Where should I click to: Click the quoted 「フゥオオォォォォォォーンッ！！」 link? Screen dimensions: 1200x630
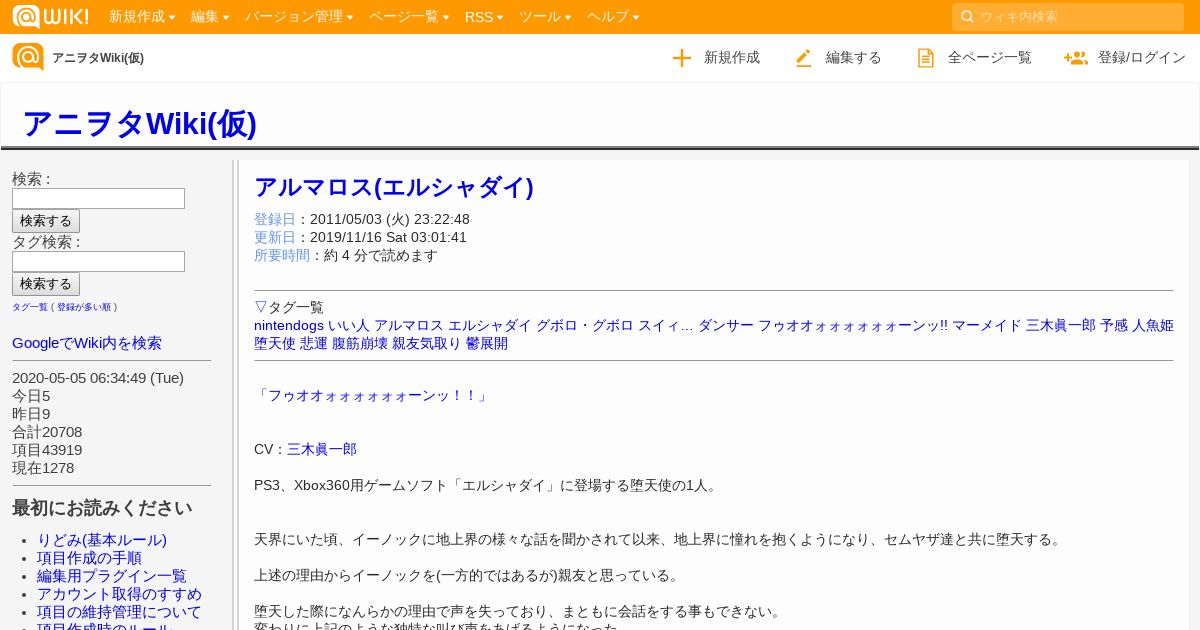(x=372, y=396)
